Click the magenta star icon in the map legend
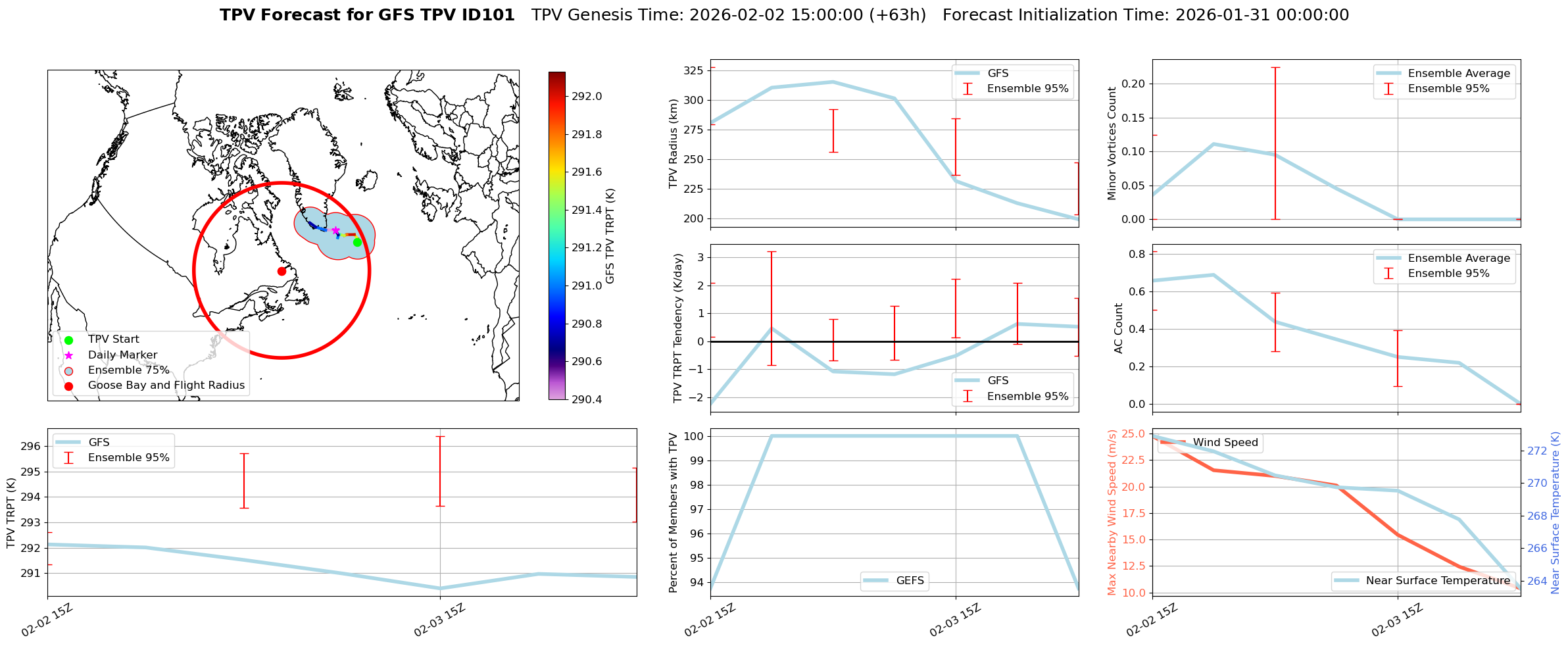Image resolution: width=1568 pixels, height=646 pixels. tap(68, 355)
